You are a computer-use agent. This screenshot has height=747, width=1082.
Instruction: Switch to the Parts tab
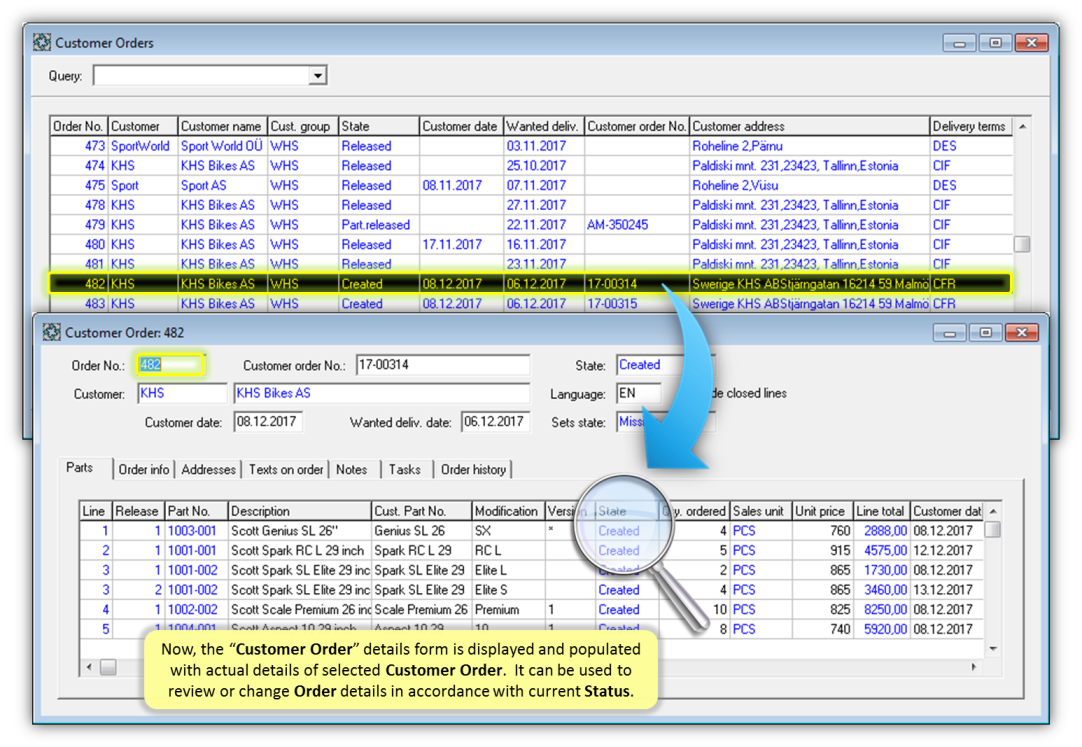click(x=79, y=468)
